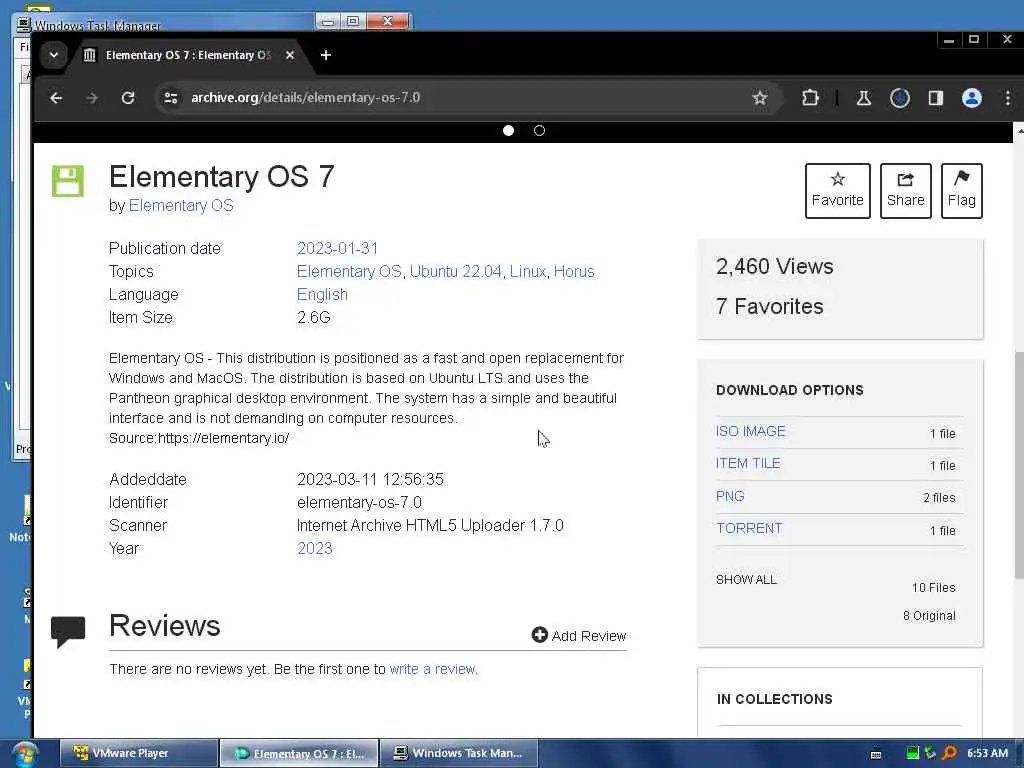
Task: Open the English language link
Action: (x=322, y=295)
